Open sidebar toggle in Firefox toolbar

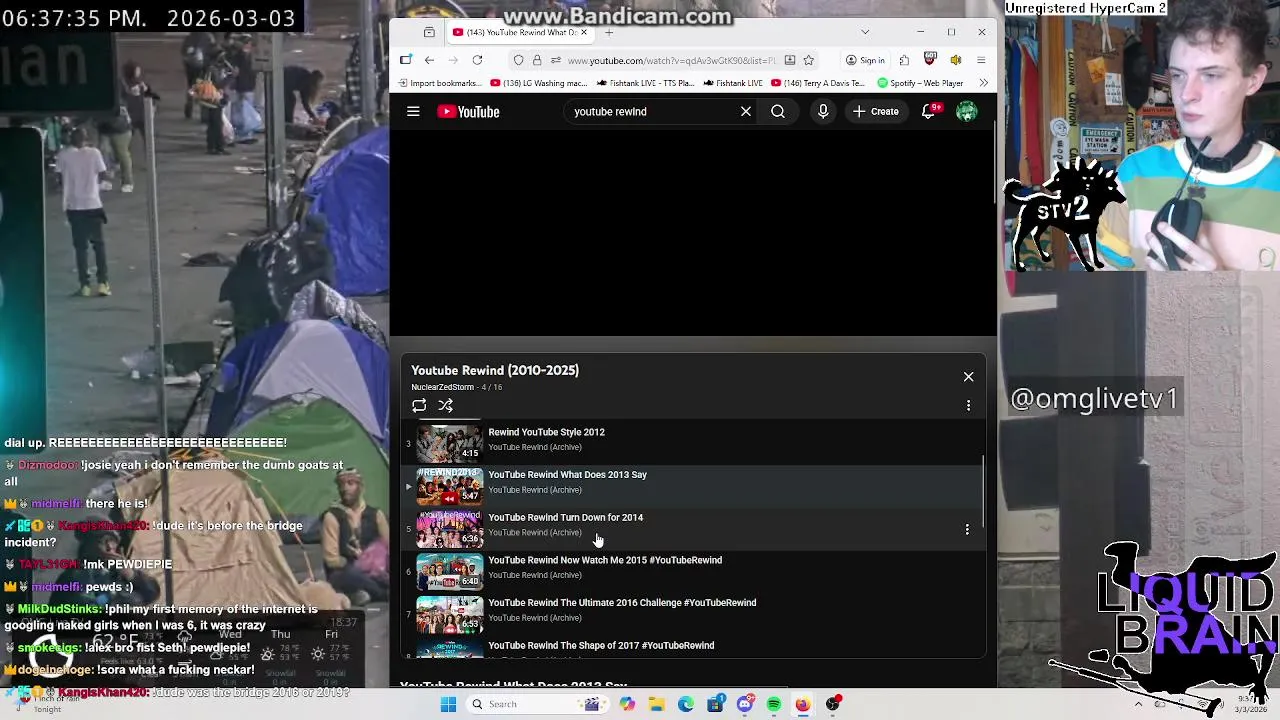(405, 60)
